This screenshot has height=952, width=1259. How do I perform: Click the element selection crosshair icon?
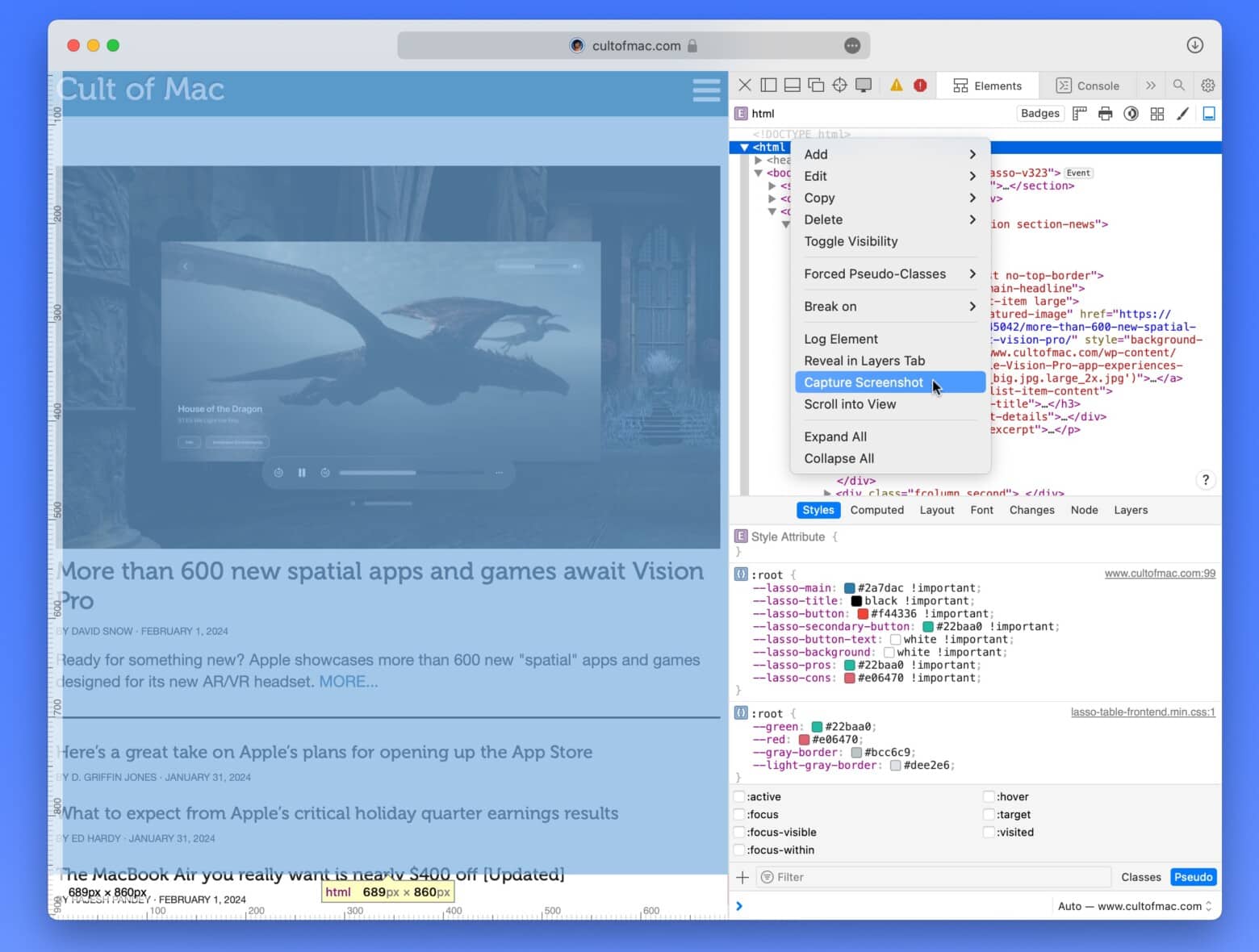(x=839, y=86)
